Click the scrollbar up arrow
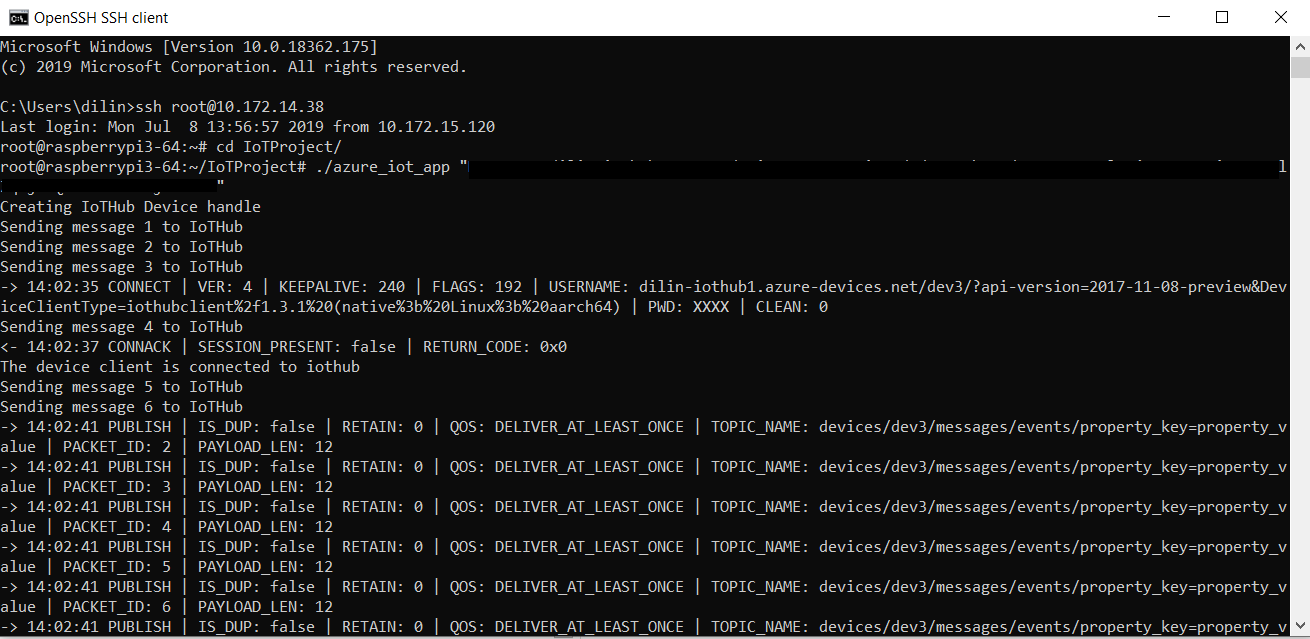This screenshot has width=1310, height=639. [x=1299, y=45]
